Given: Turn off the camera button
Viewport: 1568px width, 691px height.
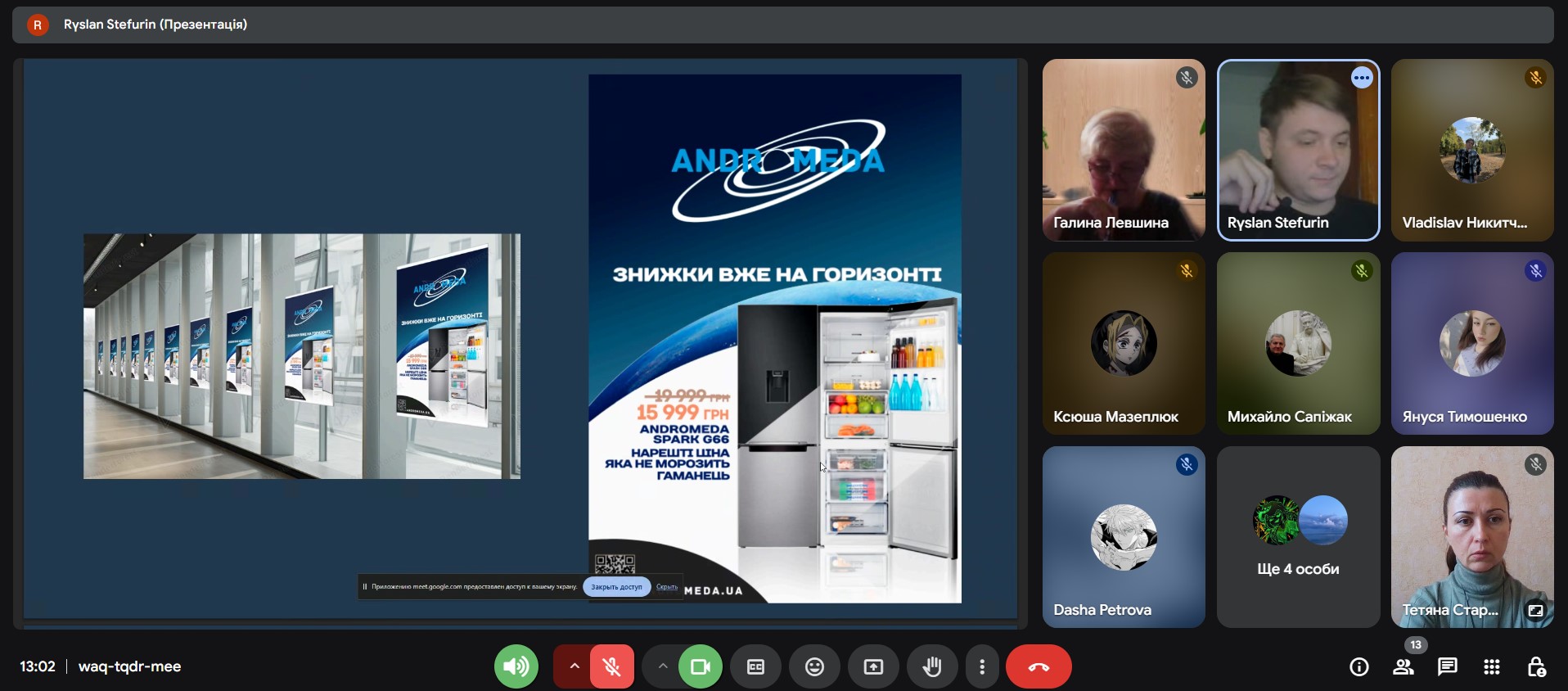Looking at the screenshot, I should 701,666.
